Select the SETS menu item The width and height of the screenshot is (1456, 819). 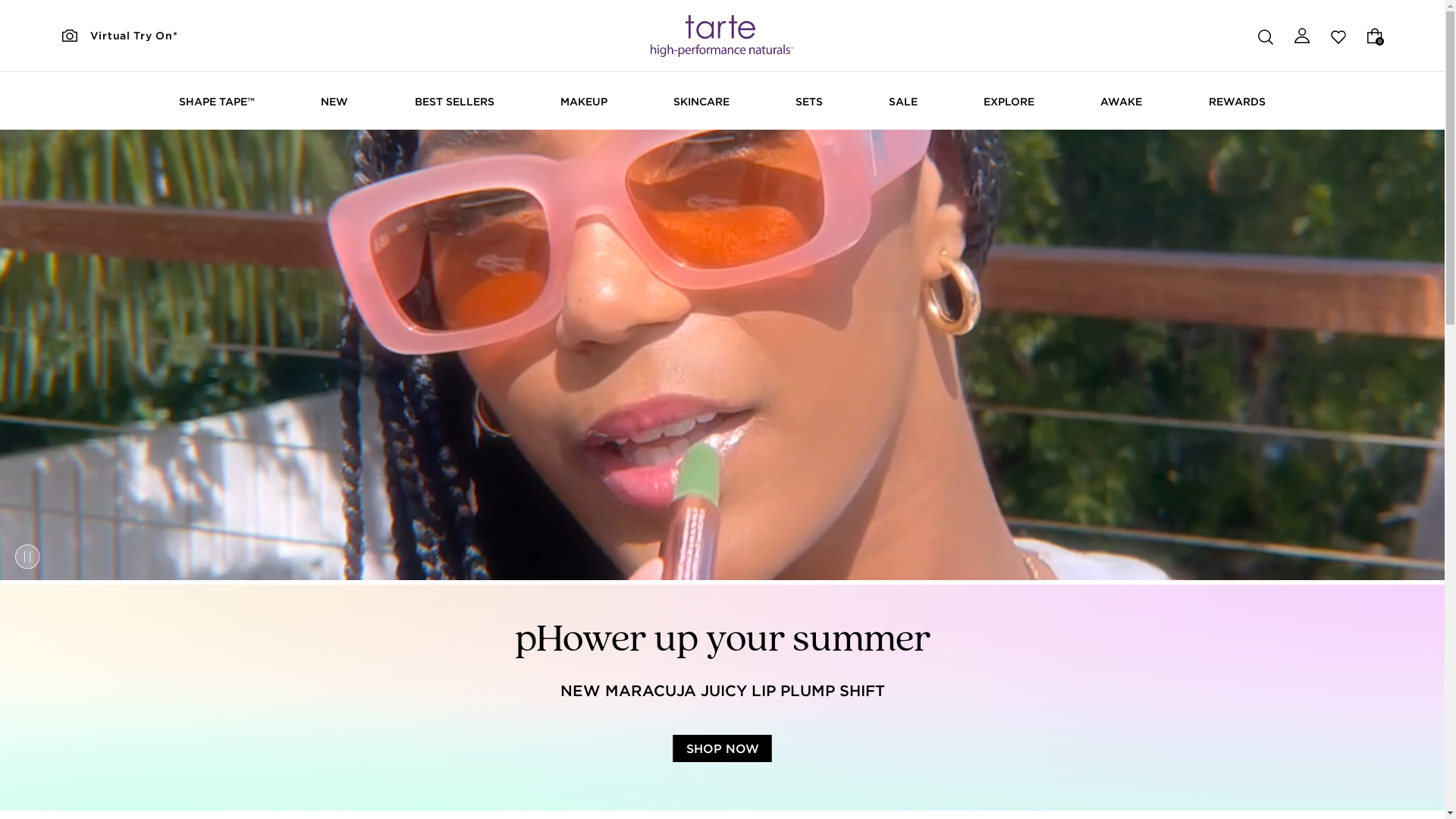(808, 102)
